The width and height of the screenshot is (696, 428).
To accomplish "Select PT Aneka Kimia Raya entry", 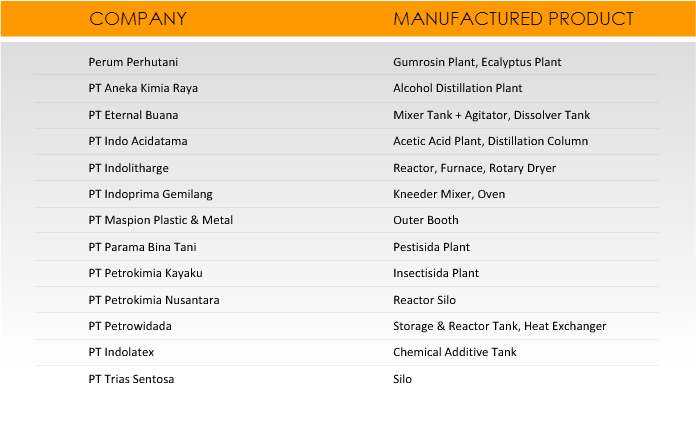I will click(x=143, y=88).
